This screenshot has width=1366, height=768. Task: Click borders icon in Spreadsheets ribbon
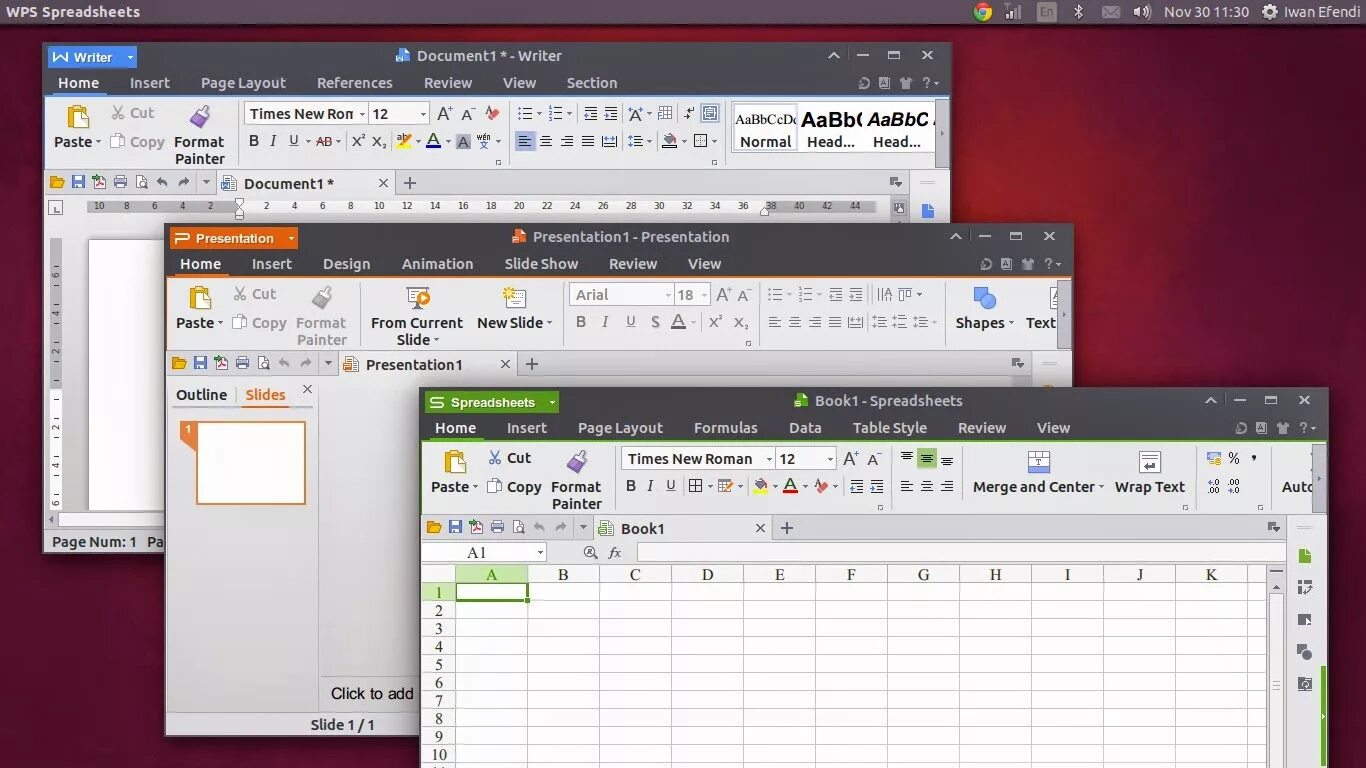pyautogui.click(x=696, y=486)
